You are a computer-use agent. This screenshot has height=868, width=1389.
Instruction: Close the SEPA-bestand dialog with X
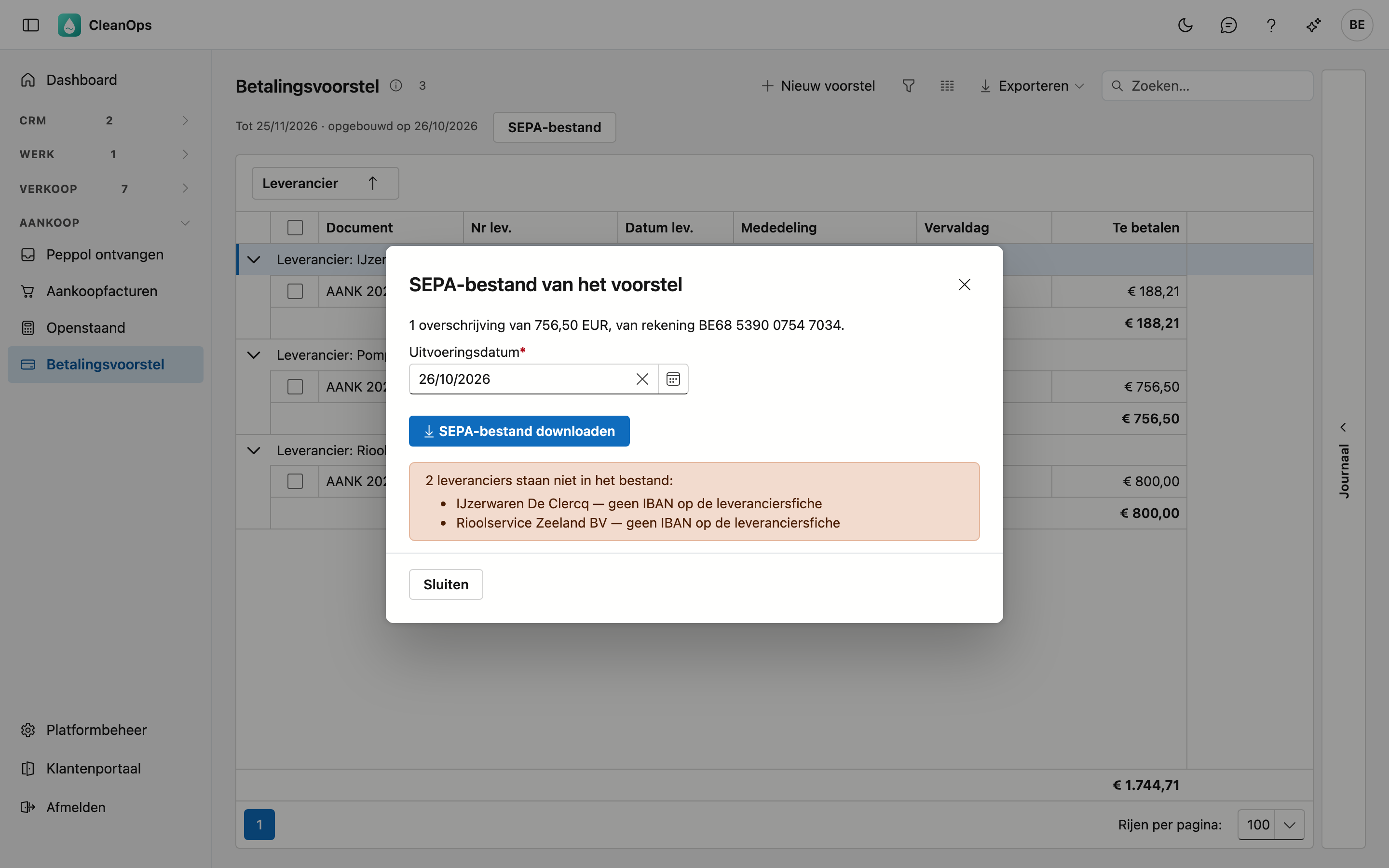(964, 285)
